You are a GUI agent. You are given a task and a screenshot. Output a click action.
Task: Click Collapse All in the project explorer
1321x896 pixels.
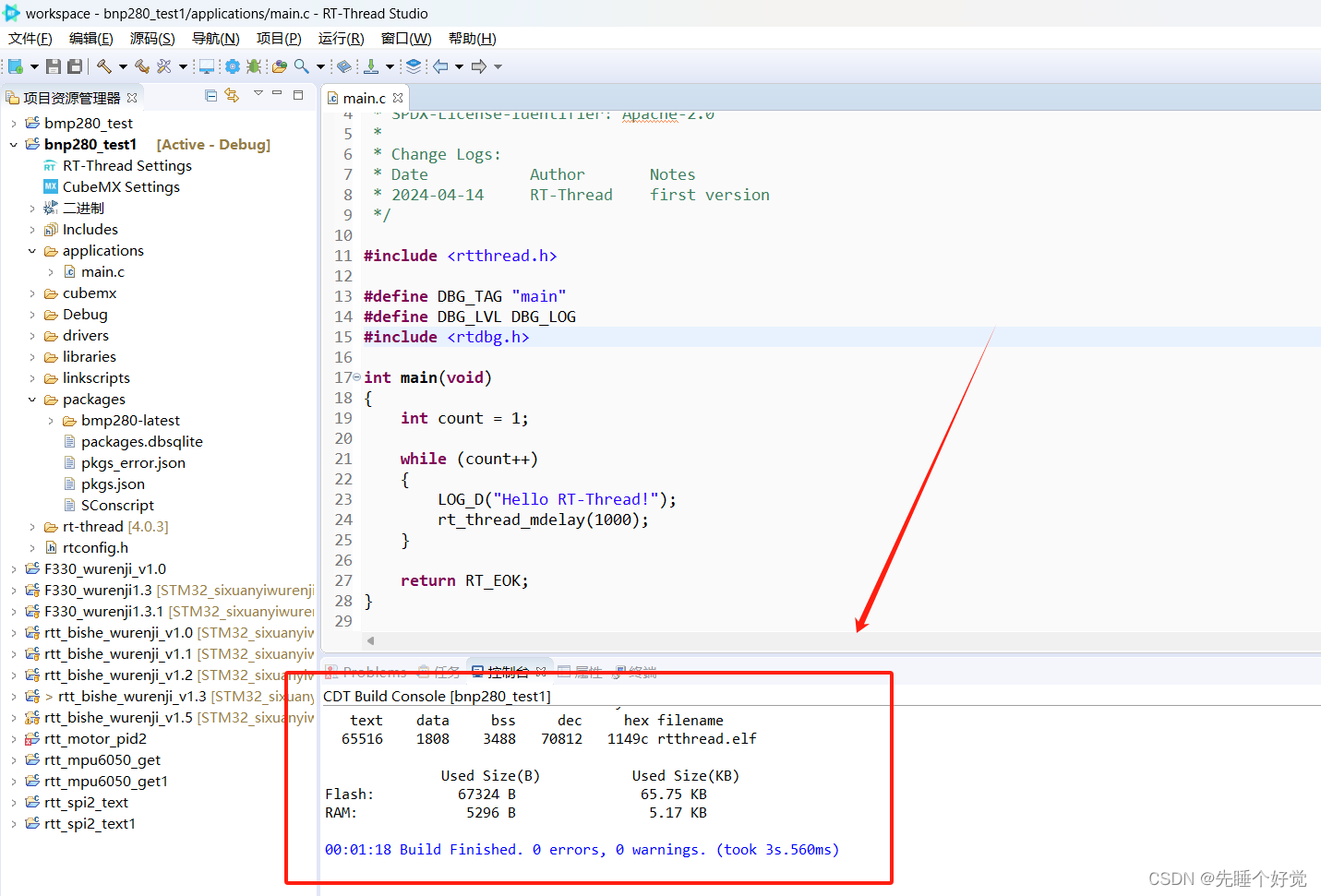pyautogui.click(x=210, y=96)
